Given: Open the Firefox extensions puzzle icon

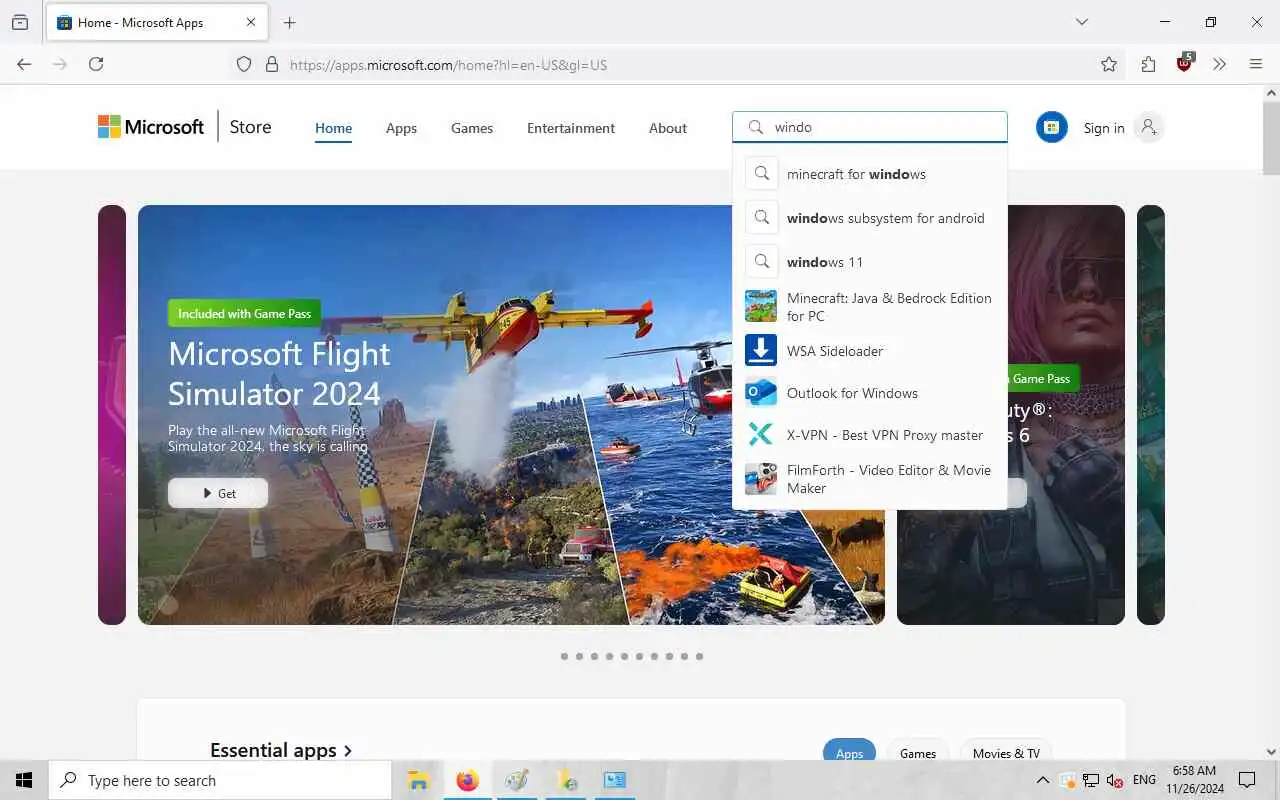Looking at the screenshot, I should [1148, 64].
